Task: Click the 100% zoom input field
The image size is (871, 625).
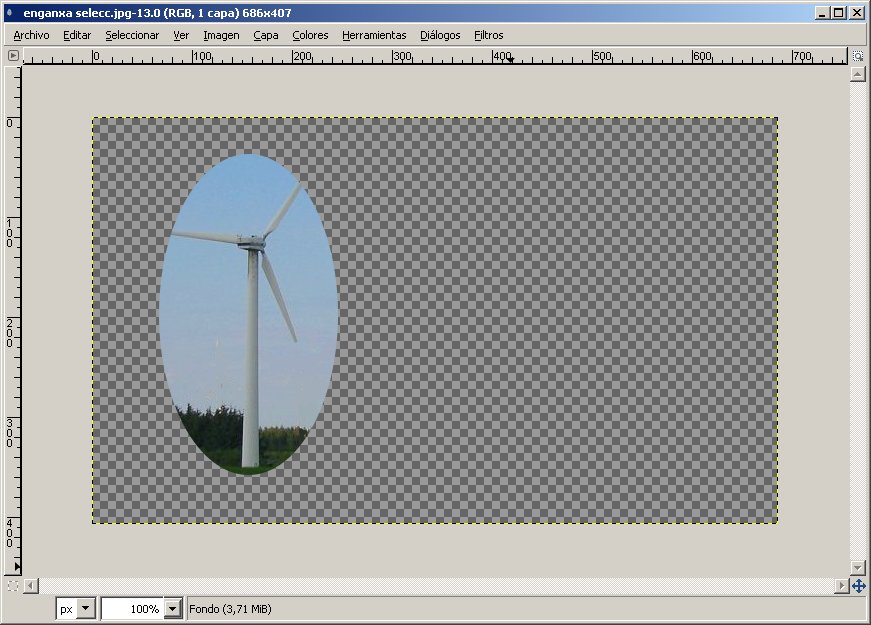Action: coord(133,609)
